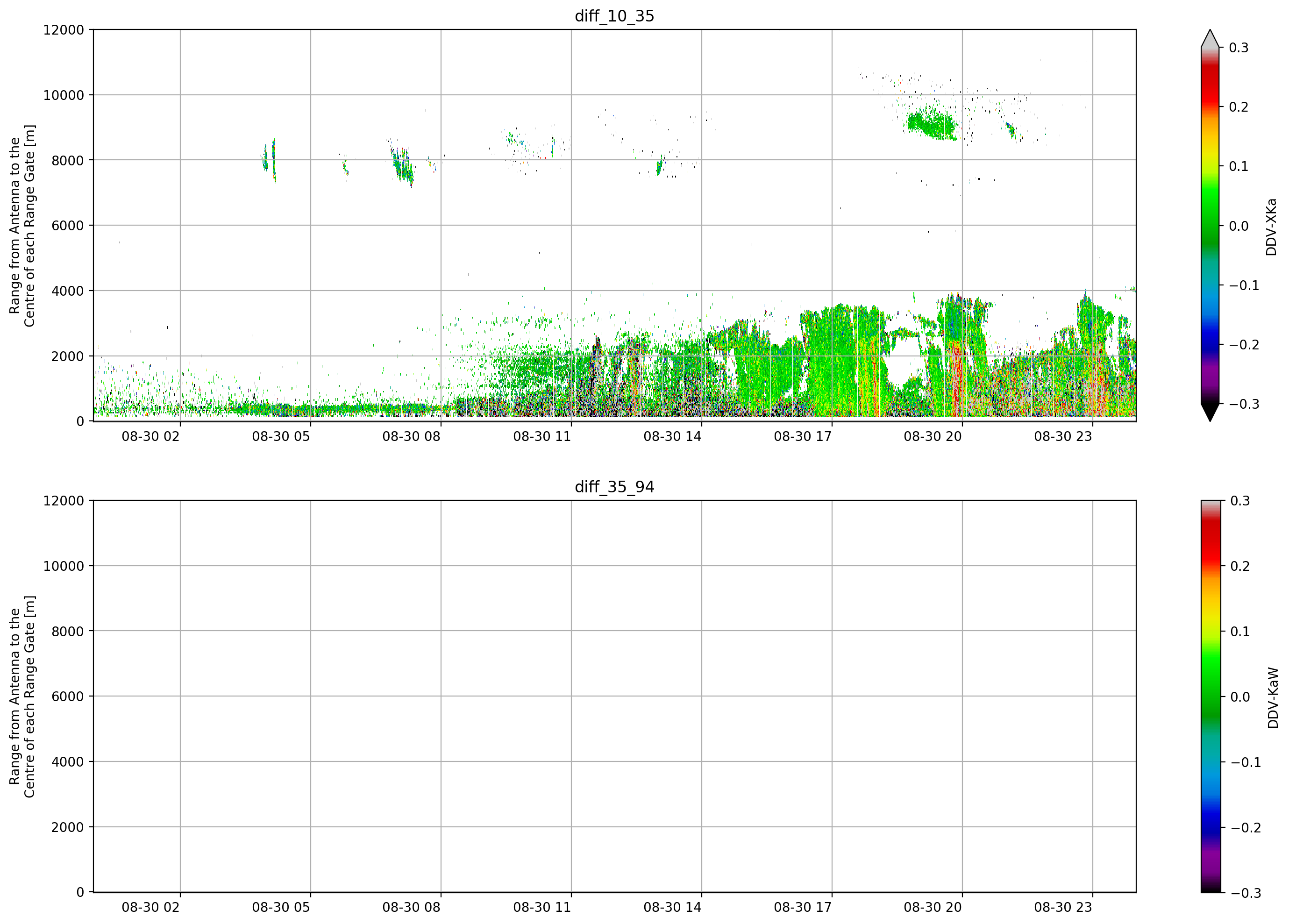Viewport: 1289px width, 924px height.
Task: Click the 12000 y-axis label on top plot
Action: 64,29
